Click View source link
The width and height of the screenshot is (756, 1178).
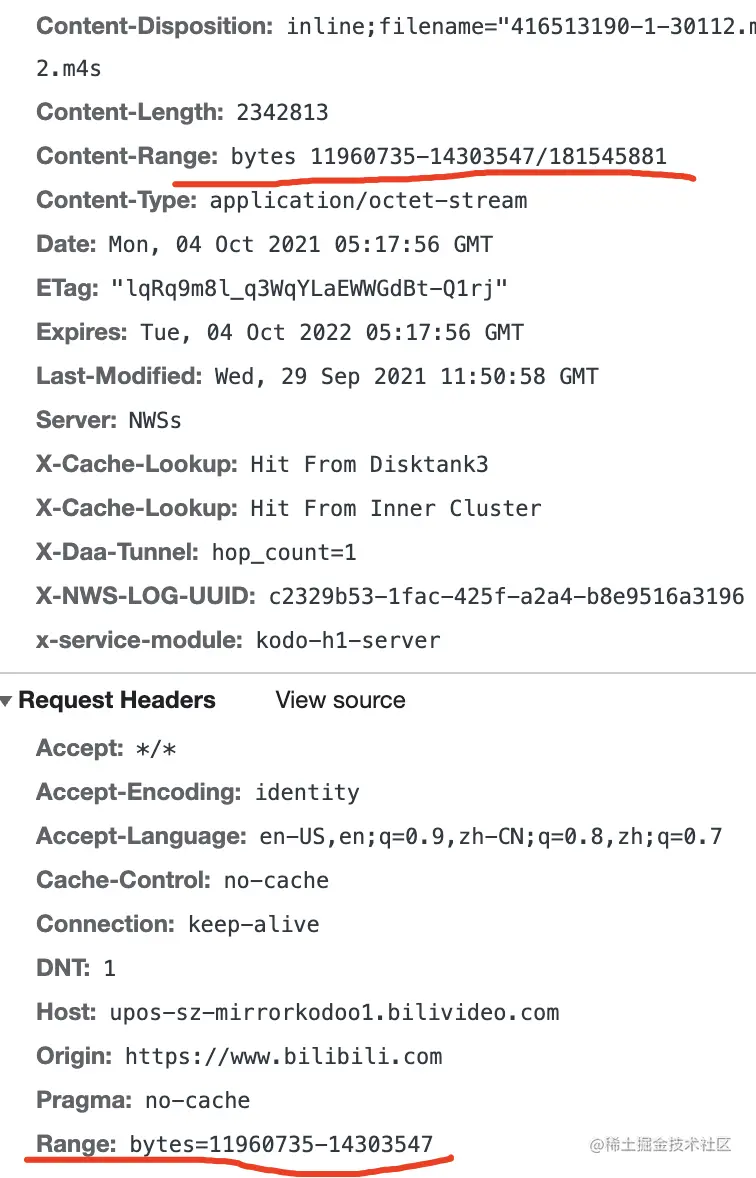click(340, 700)
